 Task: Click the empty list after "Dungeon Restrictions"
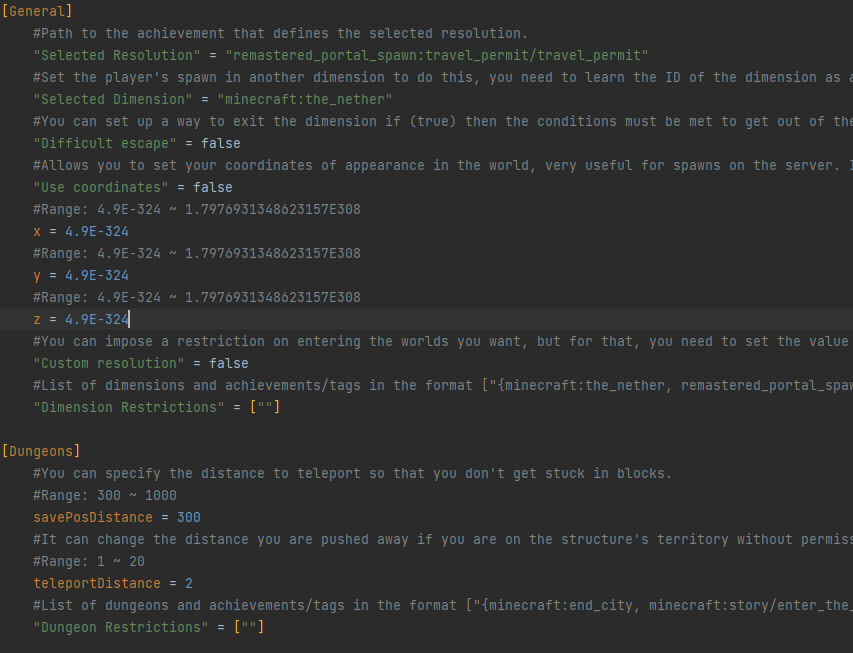tap(248, 627)
